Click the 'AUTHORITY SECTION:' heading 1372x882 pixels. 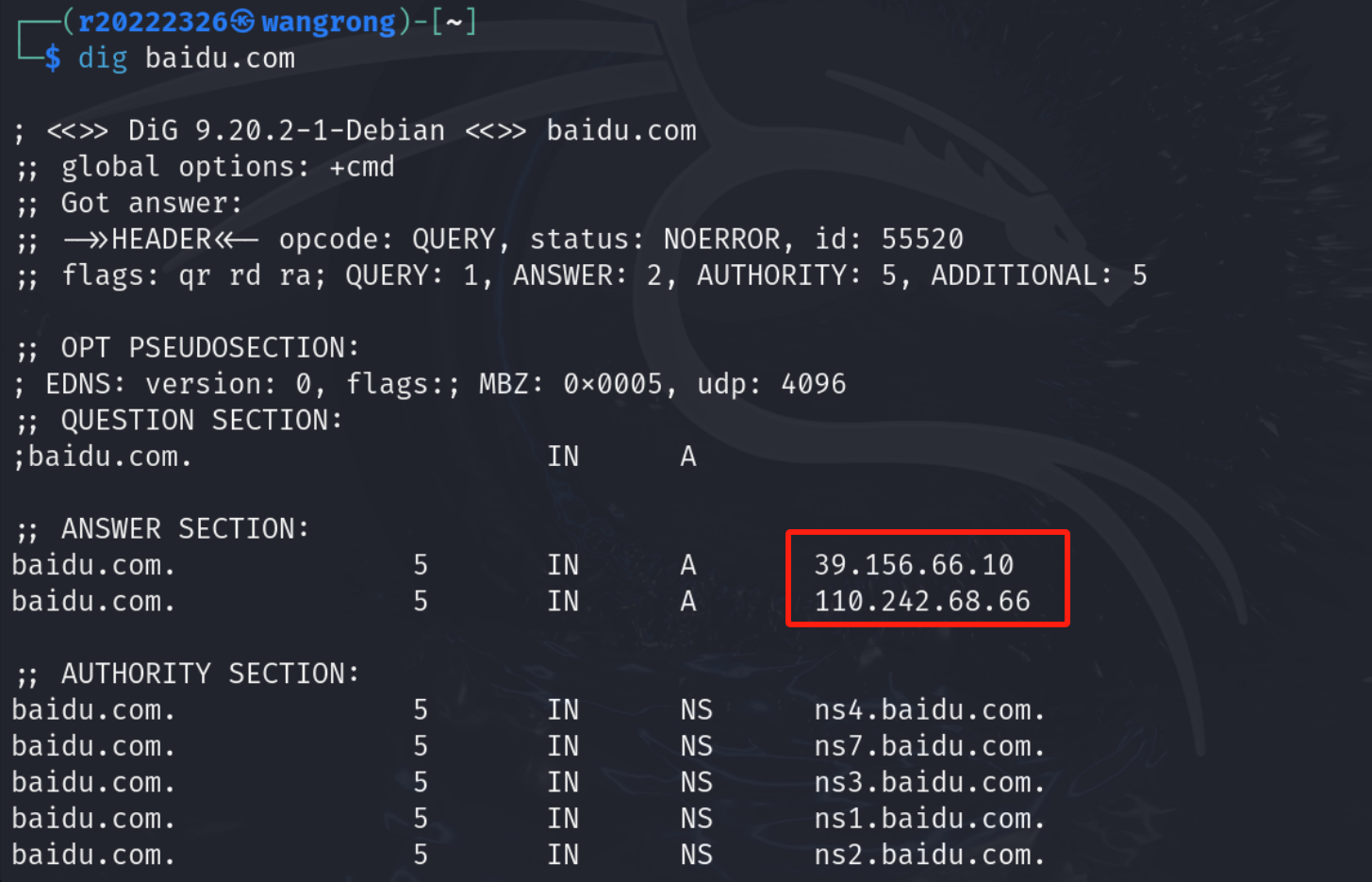click(x=210, y=674)
